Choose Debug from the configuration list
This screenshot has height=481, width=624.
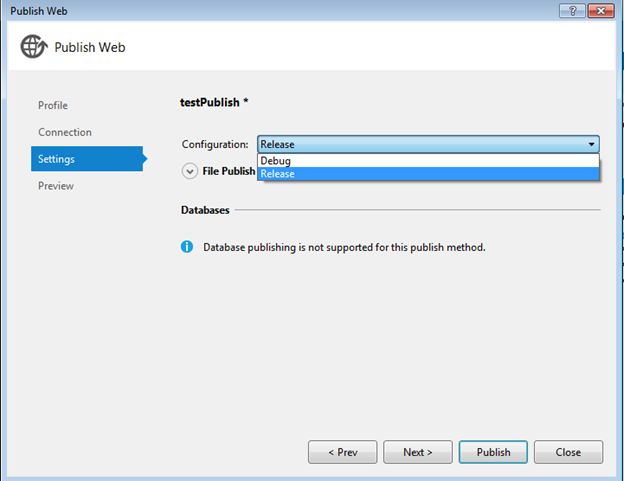276,161
